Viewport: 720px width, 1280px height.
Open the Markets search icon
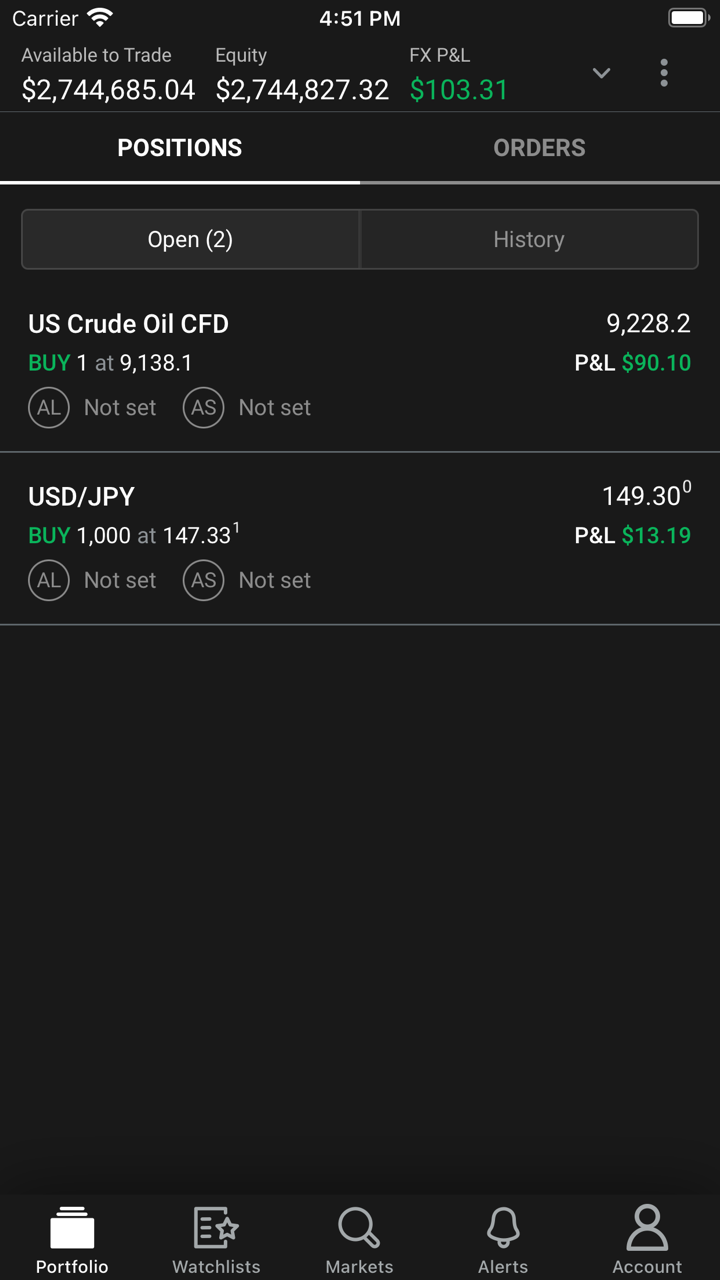[359, 1228]
